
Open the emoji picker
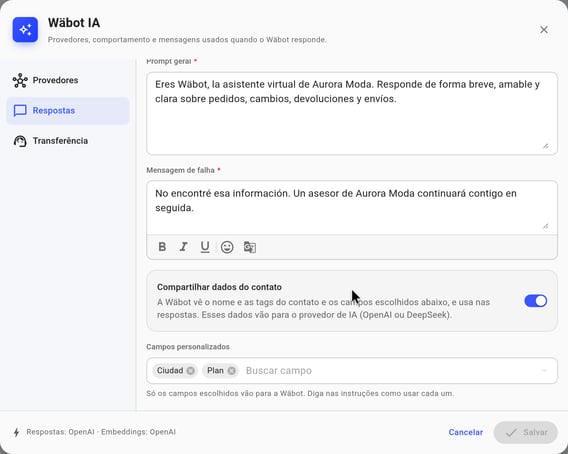227,247
